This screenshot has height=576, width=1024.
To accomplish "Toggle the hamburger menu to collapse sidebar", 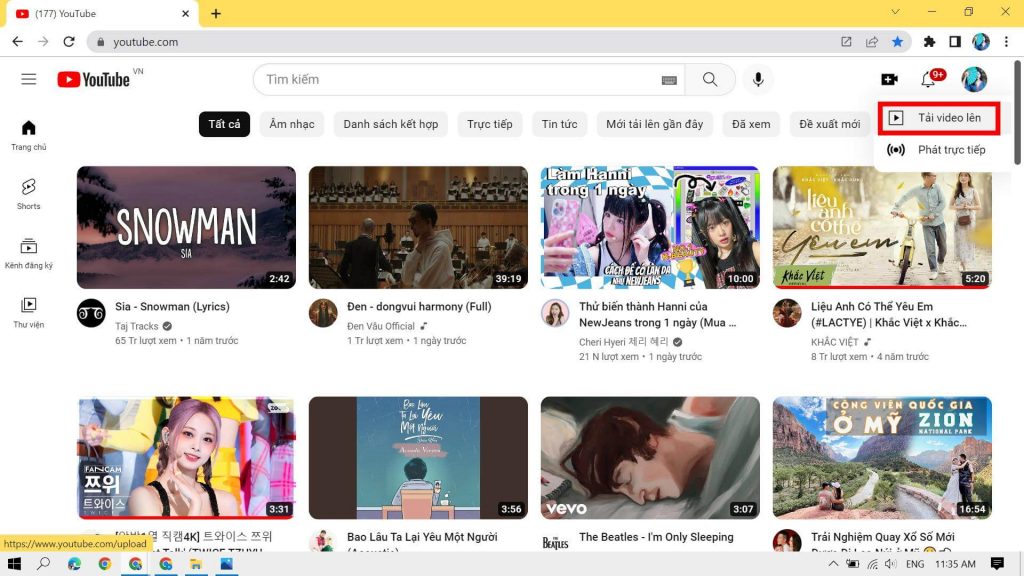I will click(29, 79).
